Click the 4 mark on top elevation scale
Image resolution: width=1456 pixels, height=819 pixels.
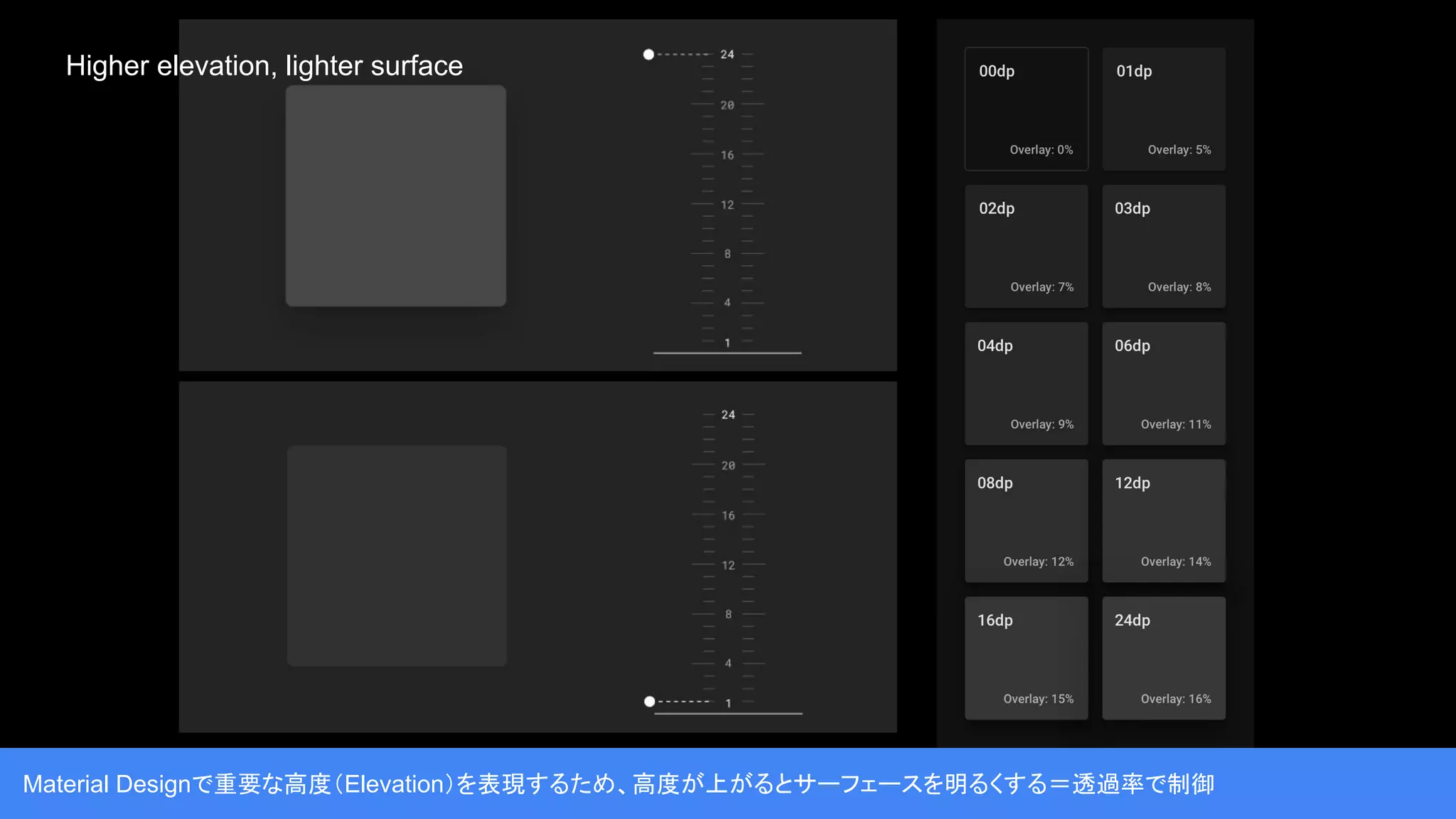pyautogui.click(x=727, y=302)
